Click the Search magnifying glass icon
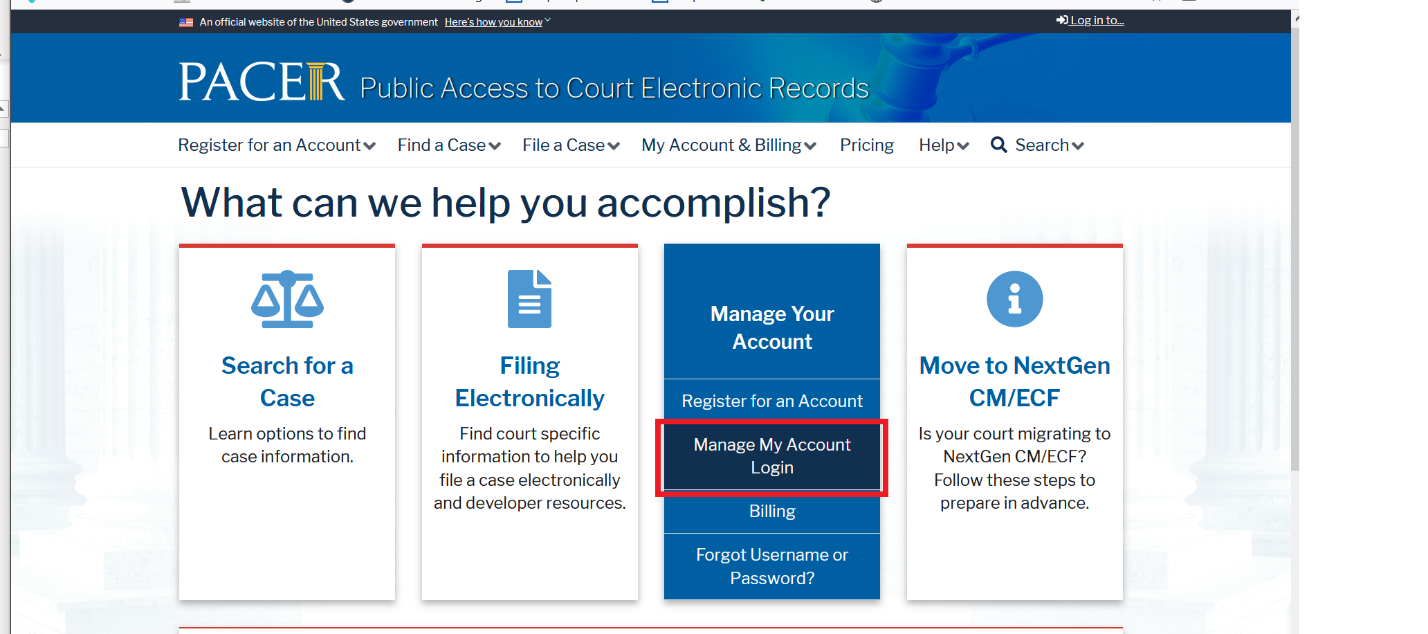This screenshot has height=634, width=1428. (x=999, y=145)
